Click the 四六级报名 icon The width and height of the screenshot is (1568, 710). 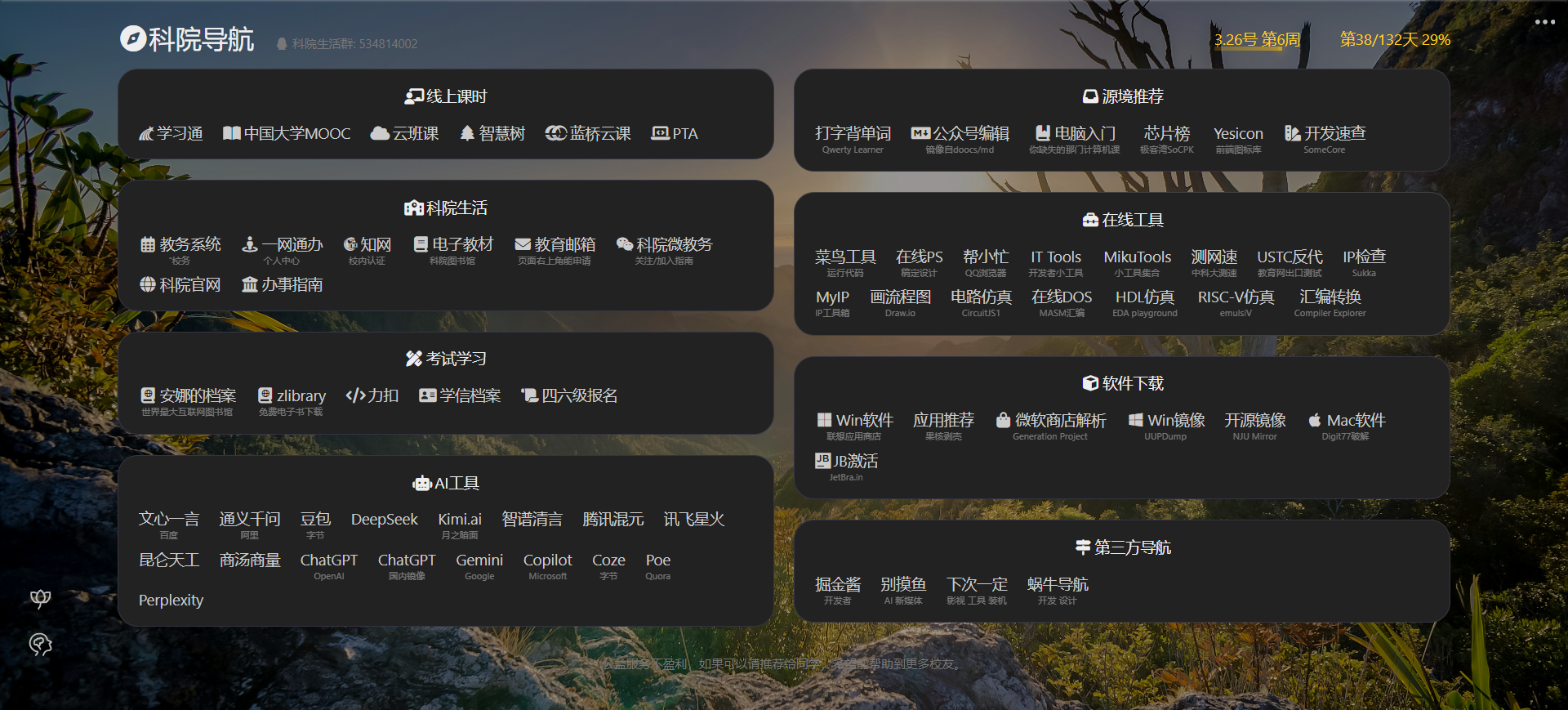pos(529,395)
